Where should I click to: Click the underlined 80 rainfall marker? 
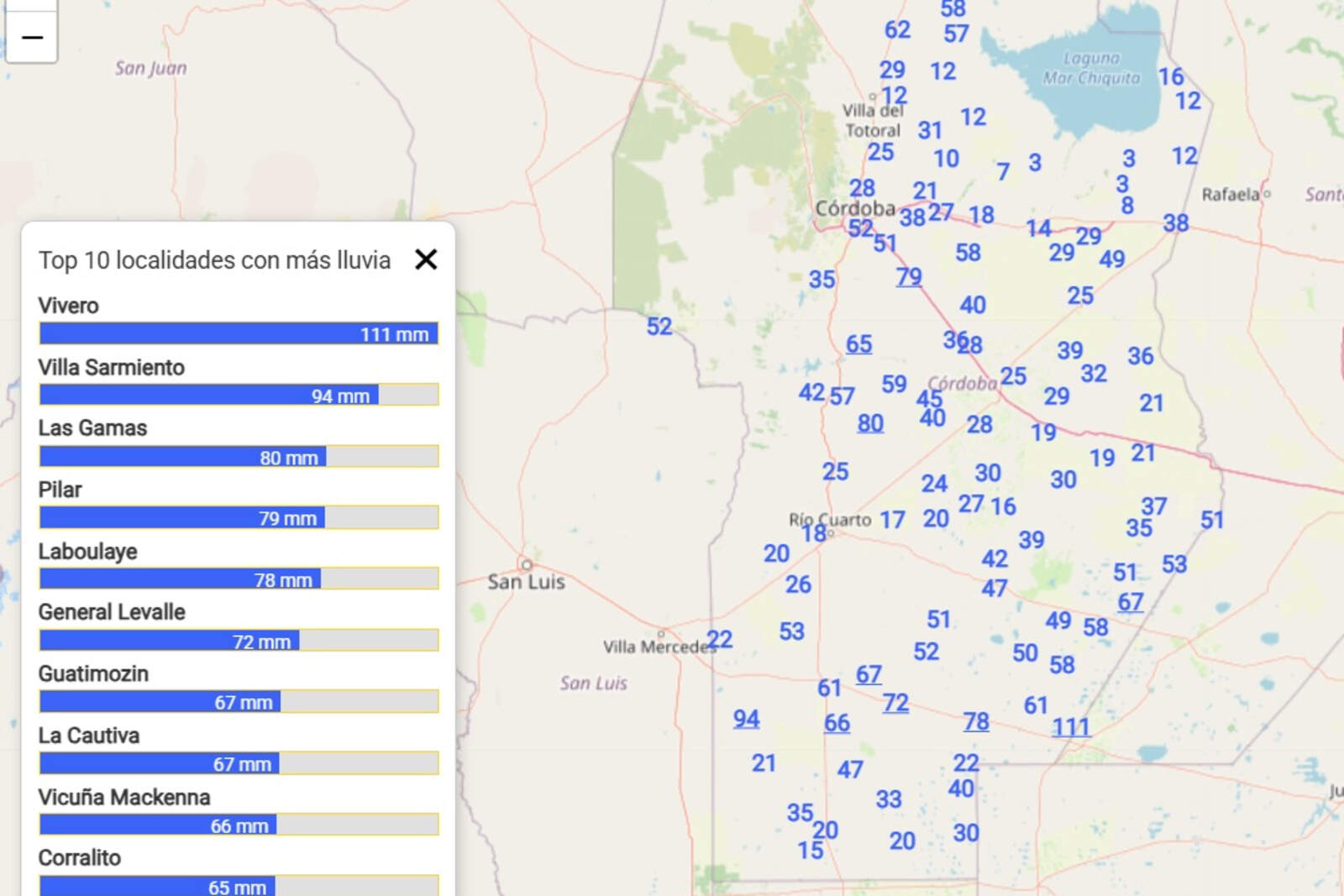point(870,423)
